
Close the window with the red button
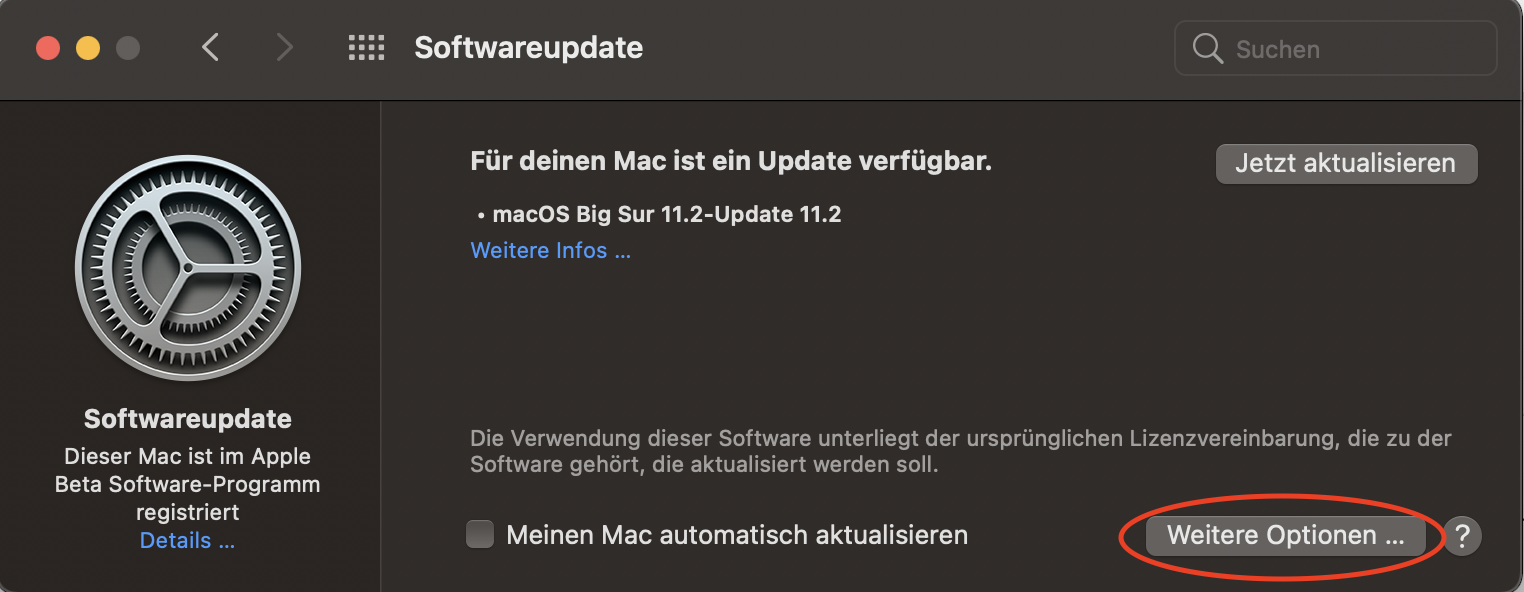point(48,48)
